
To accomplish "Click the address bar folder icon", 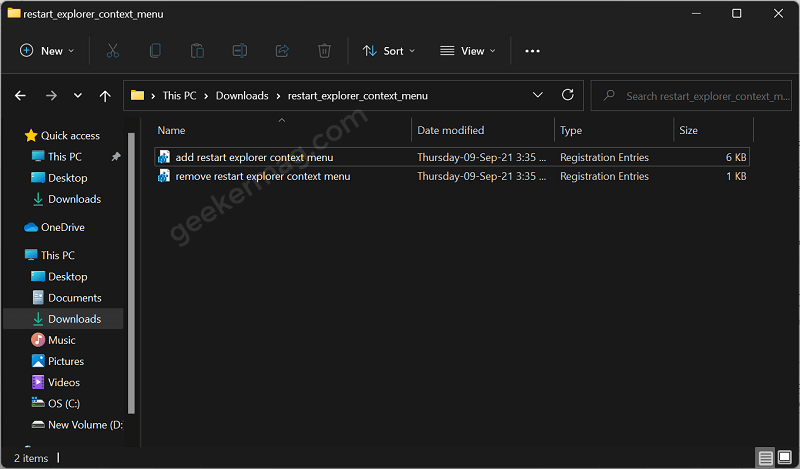I will (x=137, y=95).
